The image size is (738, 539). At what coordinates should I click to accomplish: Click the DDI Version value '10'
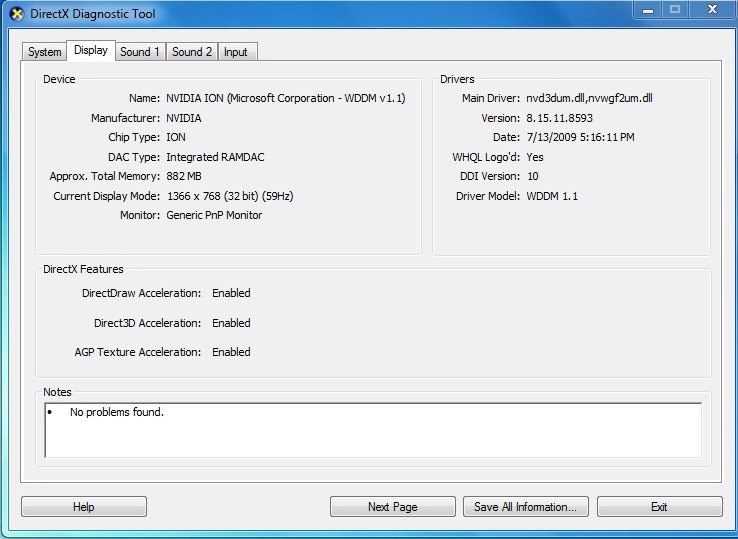[x=533, y=176]
